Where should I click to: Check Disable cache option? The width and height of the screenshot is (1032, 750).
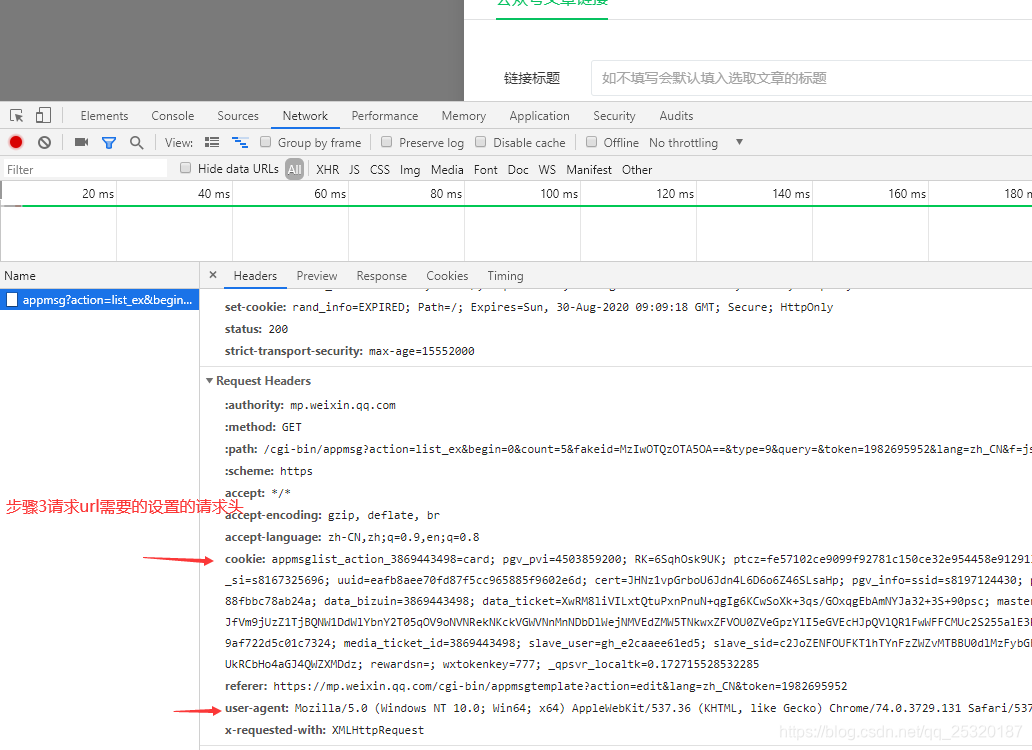[x=480, y=142]
